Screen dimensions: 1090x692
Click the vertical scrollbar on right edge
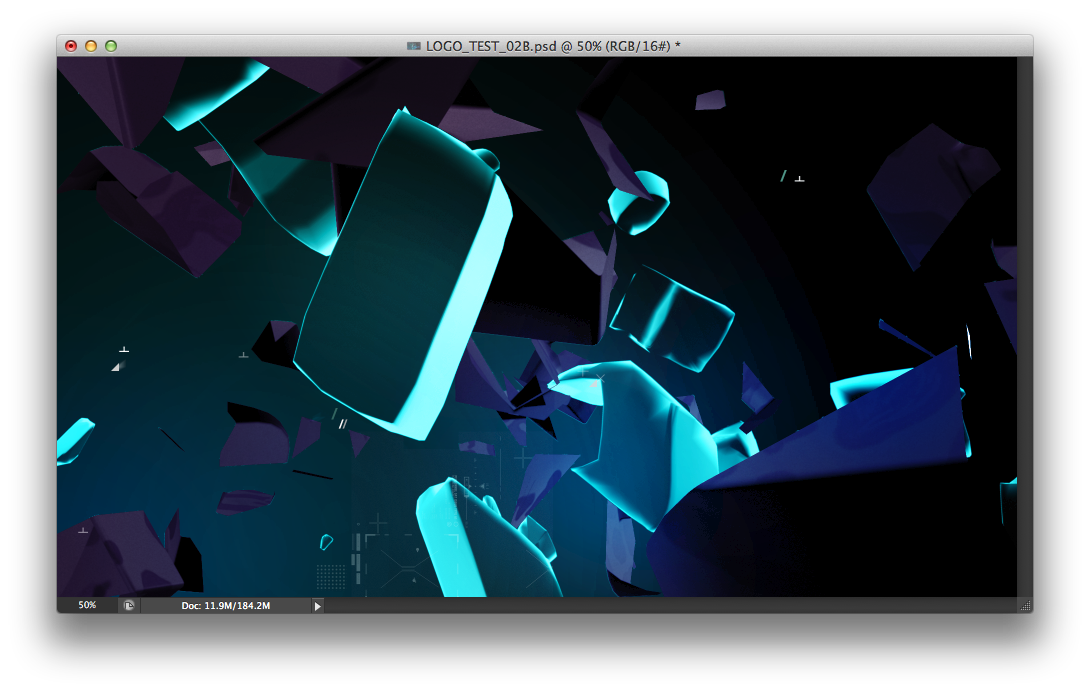(x=1025, y=327)
